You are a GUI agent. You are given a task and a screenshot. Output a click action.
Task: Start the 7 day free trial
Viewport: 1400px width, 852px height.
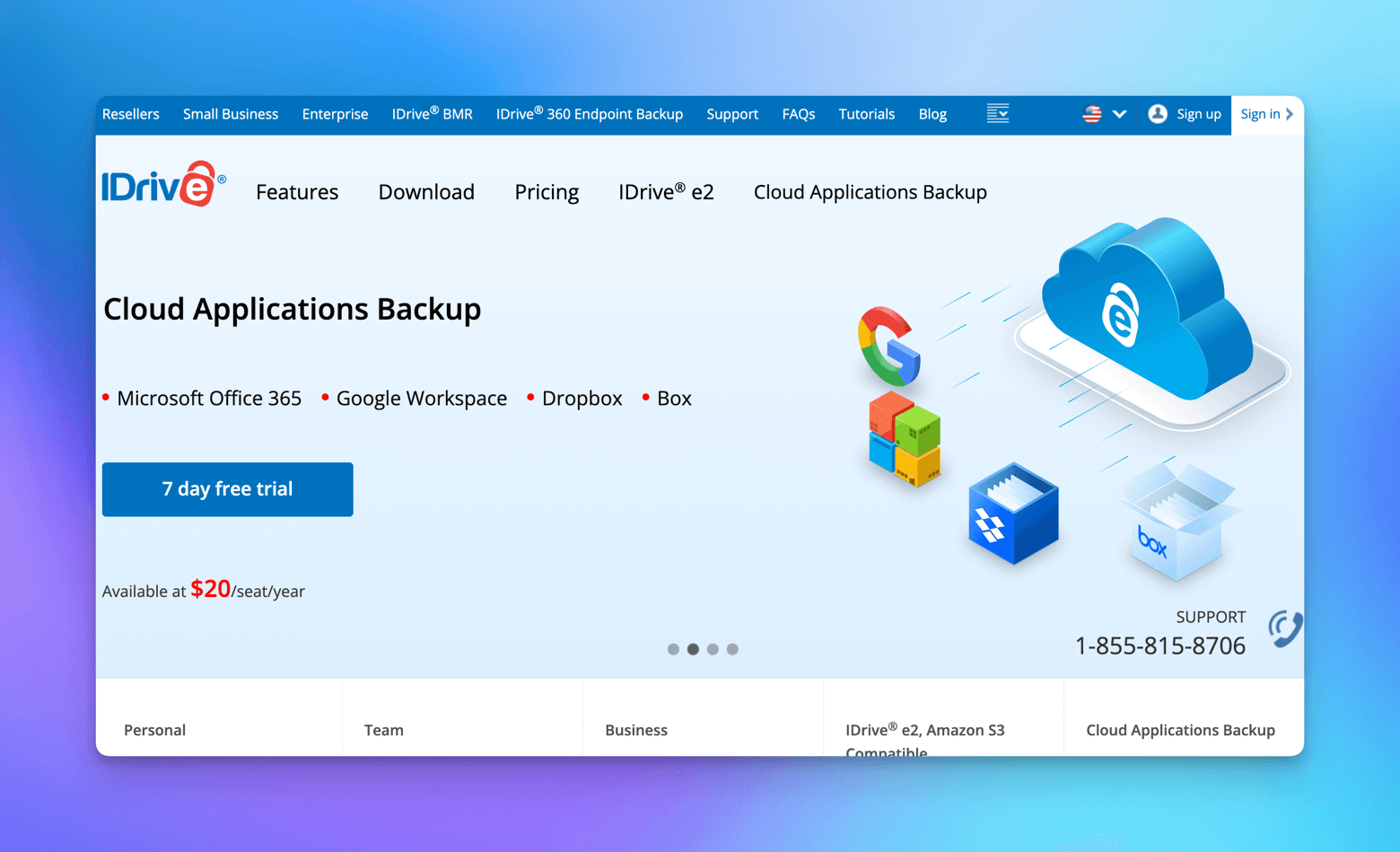point(228,489)
